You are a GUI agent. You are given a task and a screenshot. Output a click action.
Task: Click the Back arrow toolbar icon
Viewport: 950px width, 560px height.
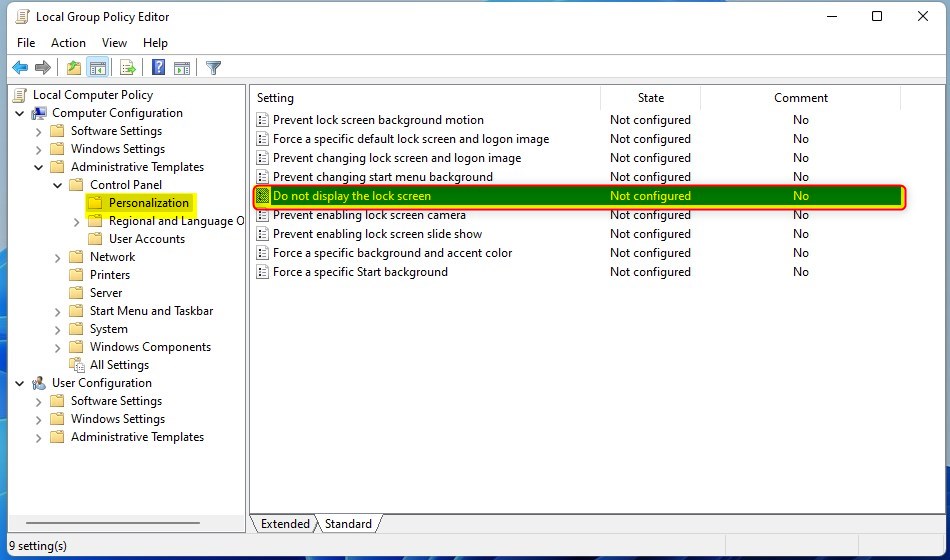[20, 68]
